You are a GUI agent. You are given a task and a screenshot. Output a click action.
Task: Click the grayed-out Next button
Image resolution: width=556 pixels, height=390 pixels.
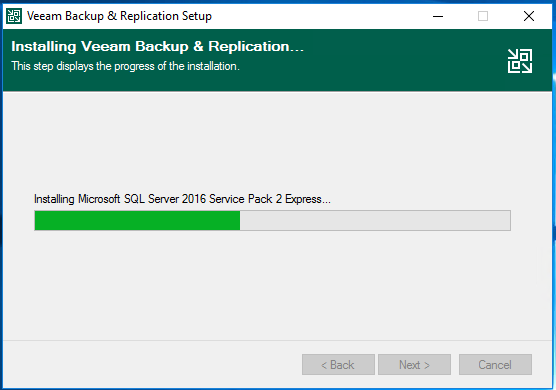point(415,364)
